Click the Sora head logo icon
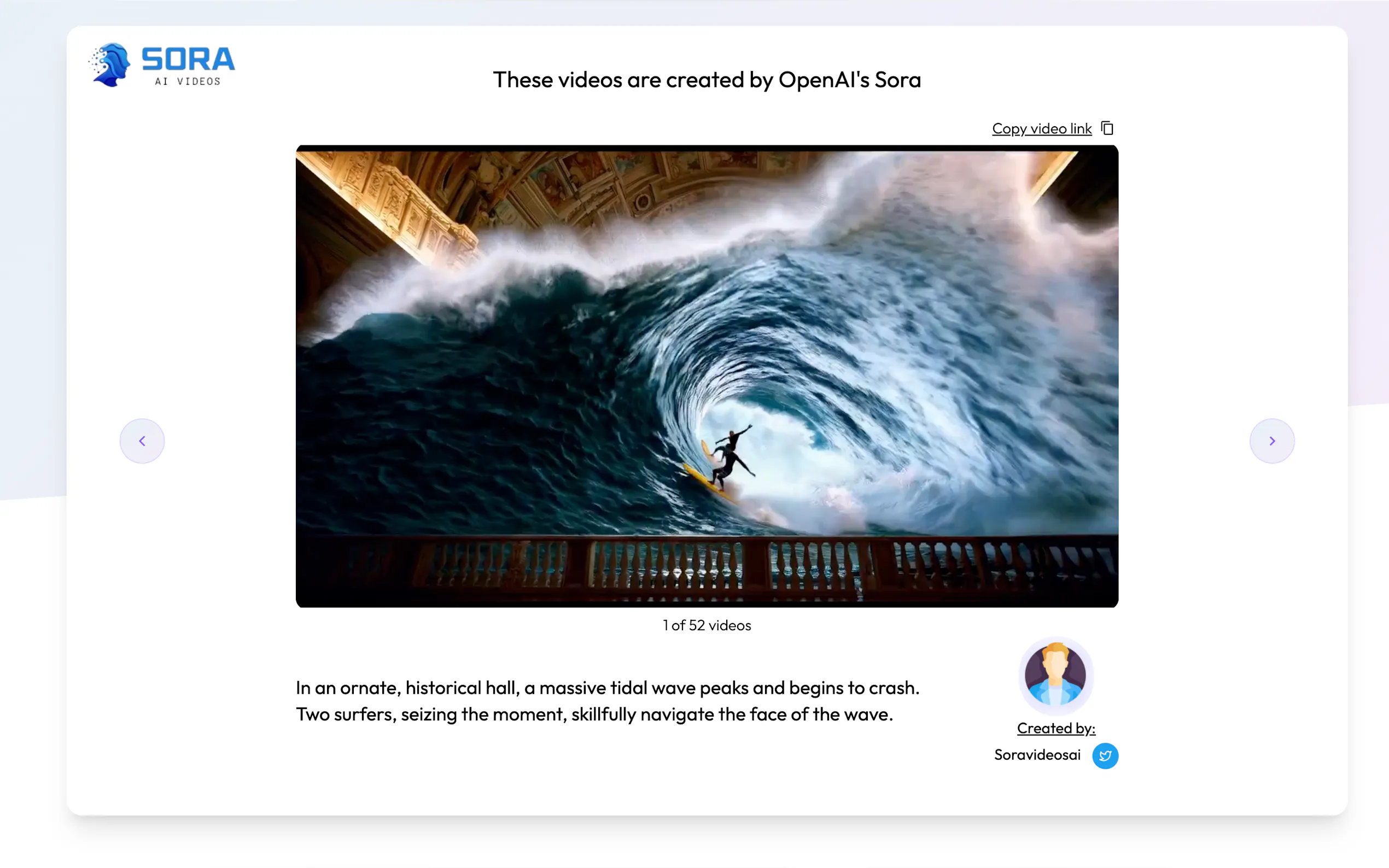The height and width of the screenshot is (868, 1389). click(110, 64)
